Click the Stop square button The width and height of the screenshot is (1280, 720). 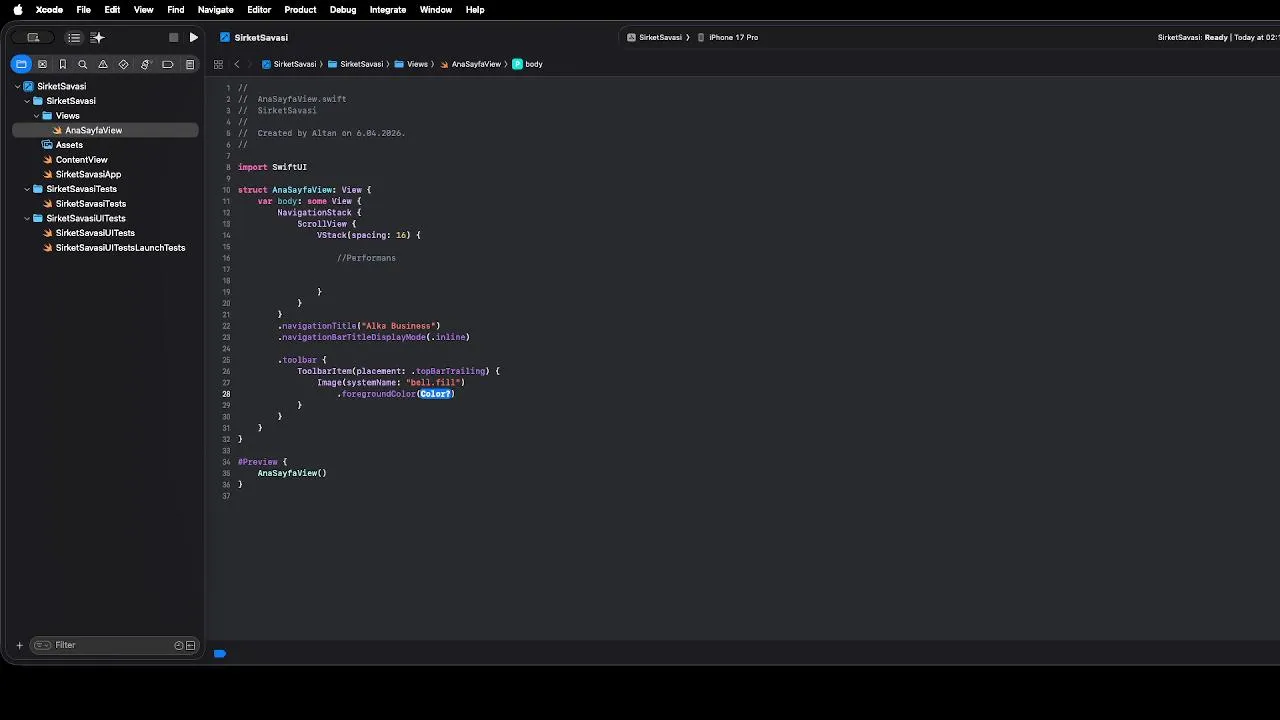(173, 37)
